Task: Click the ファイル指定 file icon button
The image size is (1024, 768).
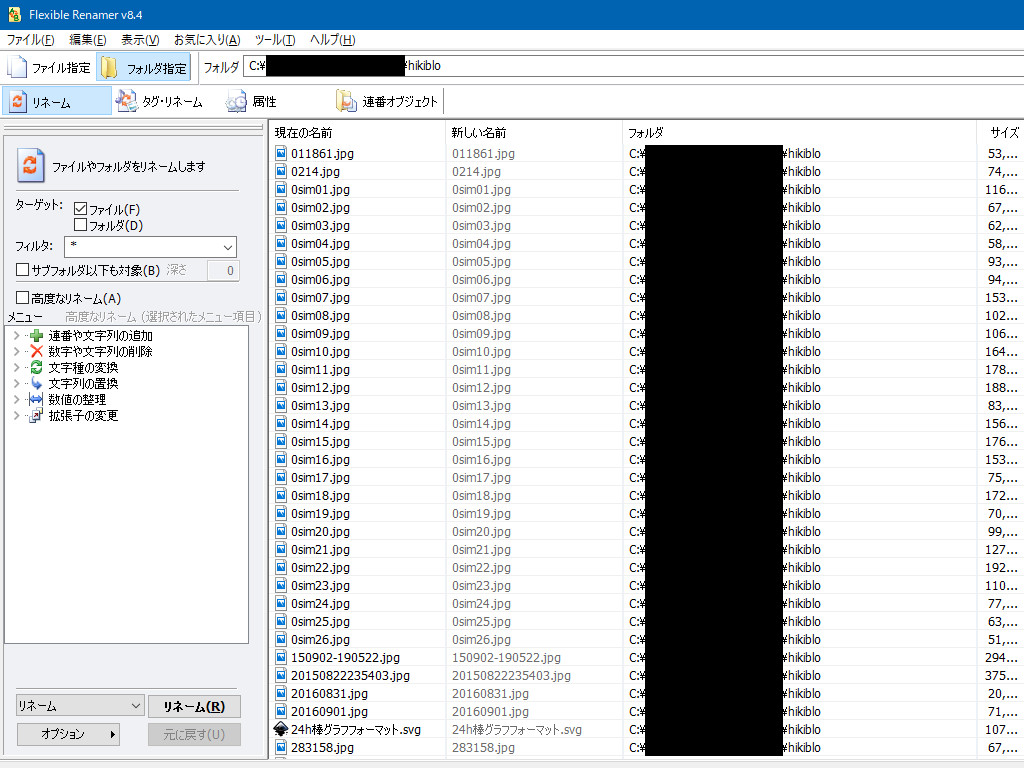Action: (17, 67)
